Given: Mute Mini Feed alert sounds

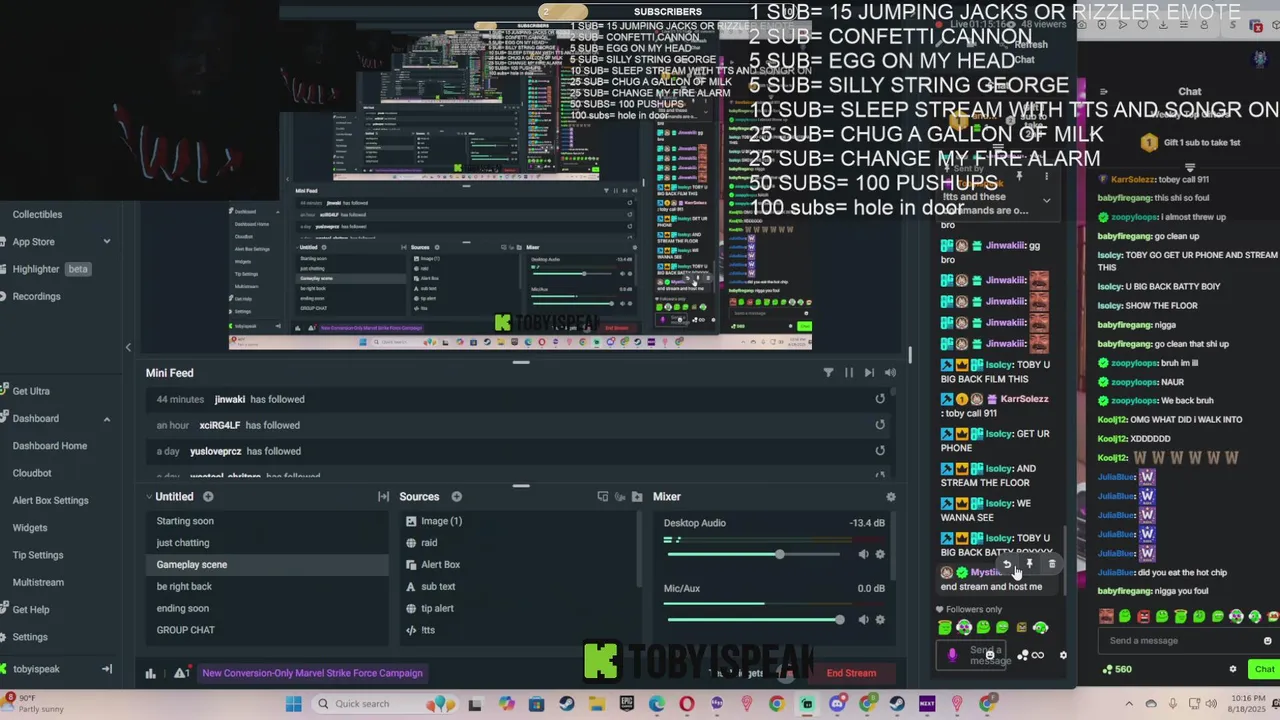Looking at the screenshot, I should click(890, 373).
